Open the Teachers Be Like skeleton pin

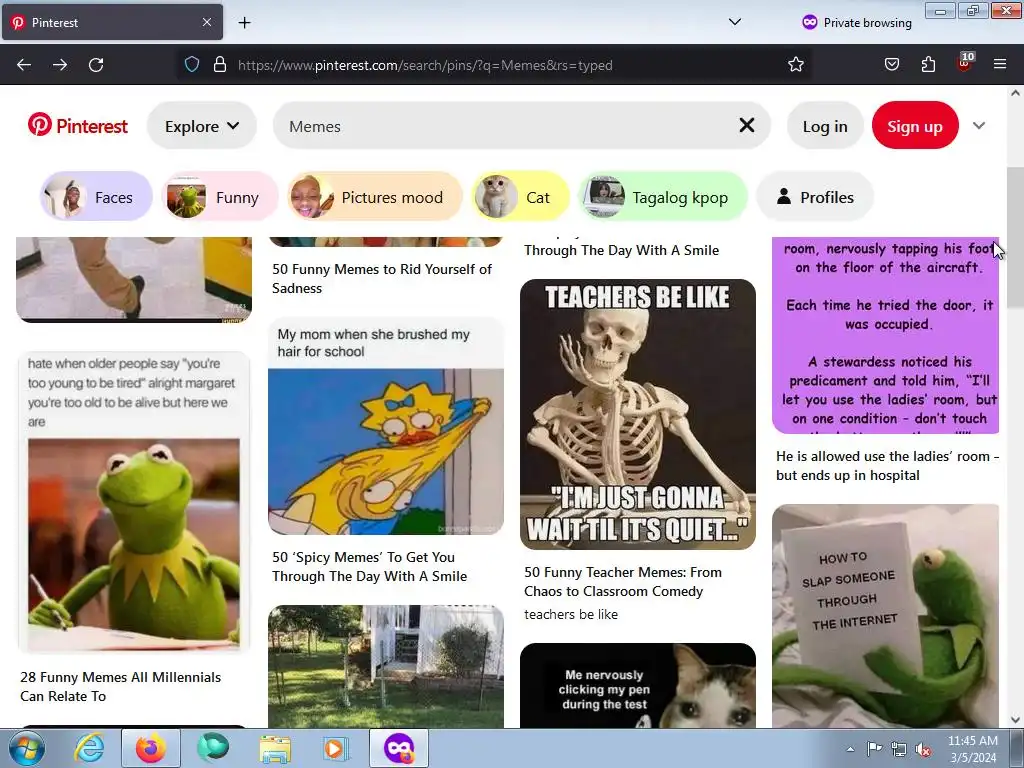638,414
